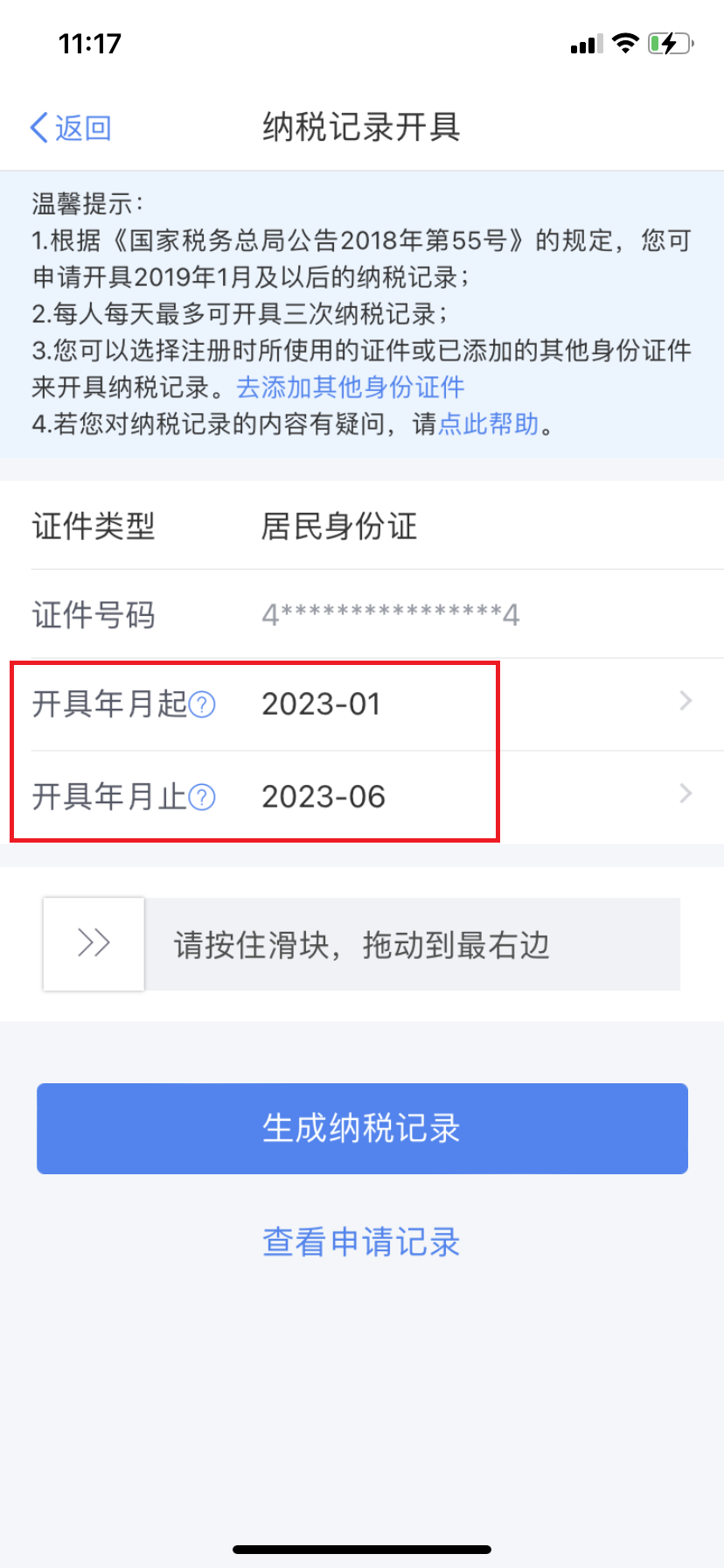Expand the 开具年月起 row chevron
Viewport: 724px width, 1568px height.
click(686, 701)
